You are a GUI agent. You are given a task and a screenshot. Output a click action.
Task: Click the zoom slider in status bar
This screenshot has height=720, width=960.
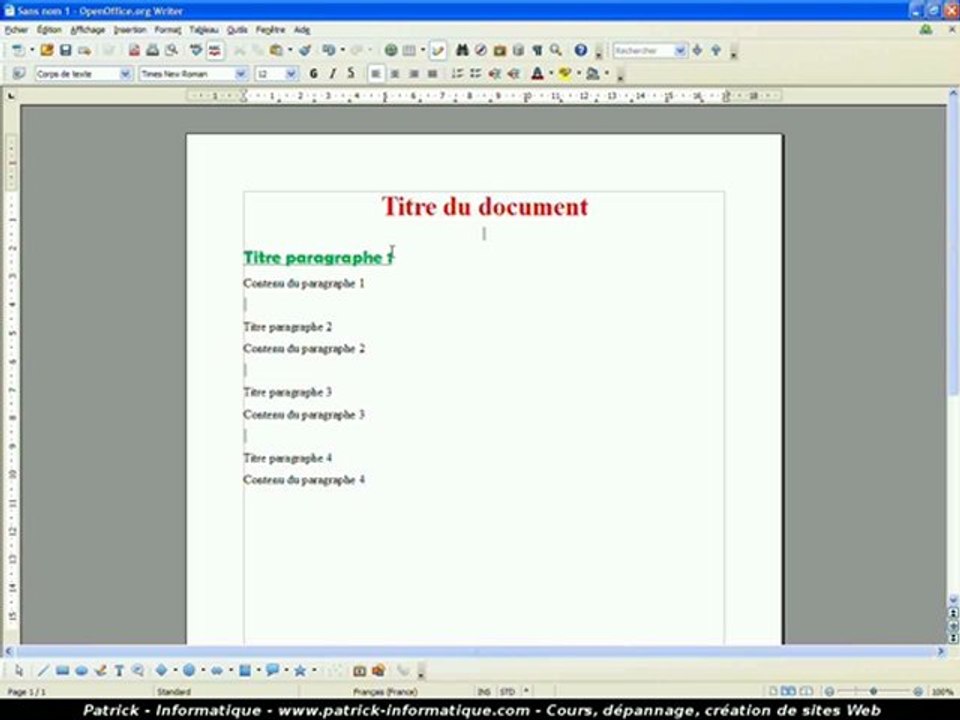[x=873, y=691]
